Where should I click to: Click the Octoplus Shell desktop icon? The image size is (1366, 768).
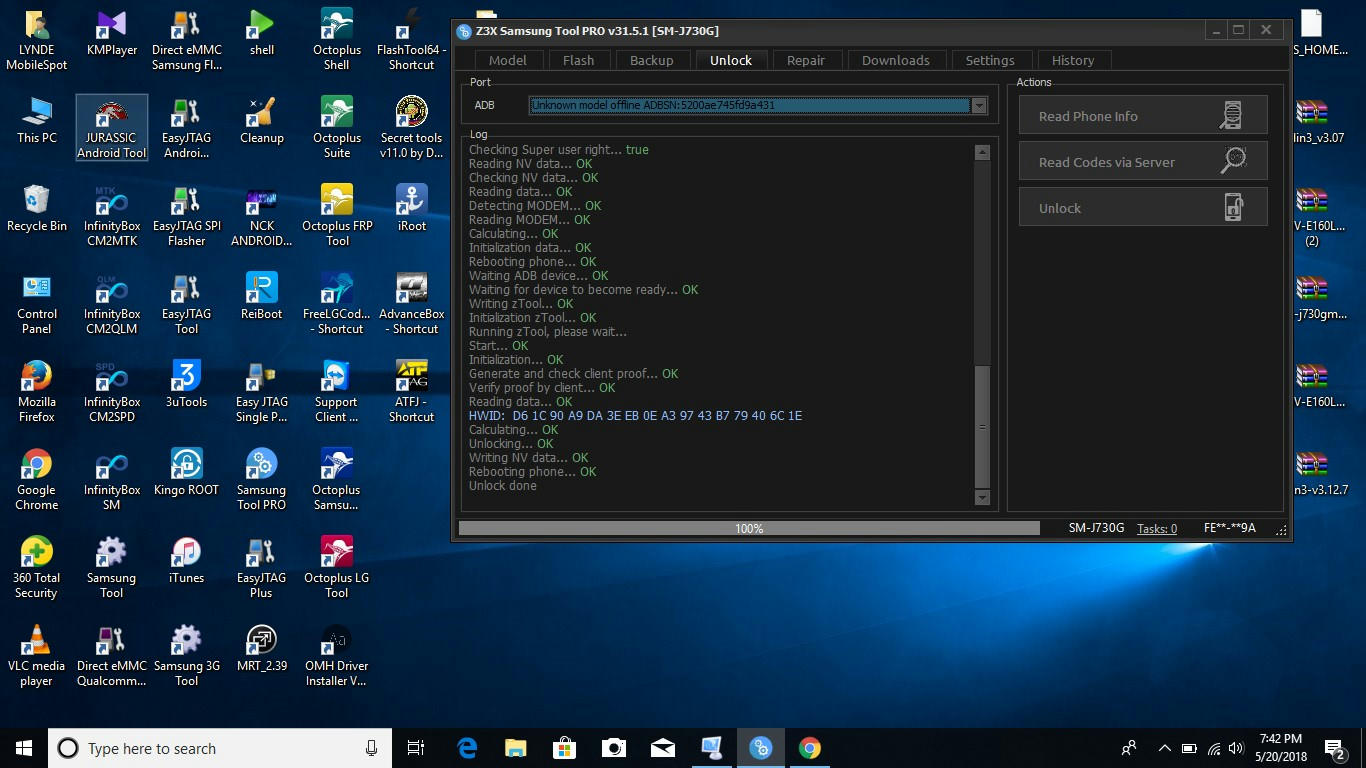[337, 40]
